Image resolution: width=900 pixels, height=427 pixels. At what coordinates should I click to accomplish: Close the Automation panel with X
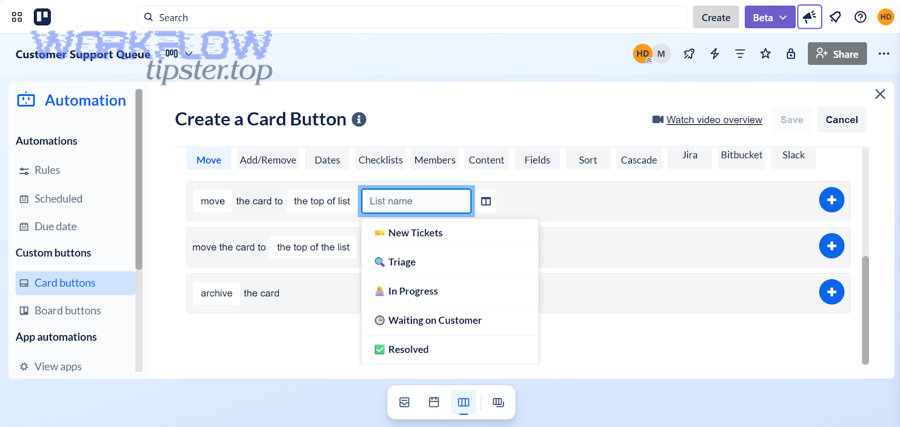click(880, 94)
